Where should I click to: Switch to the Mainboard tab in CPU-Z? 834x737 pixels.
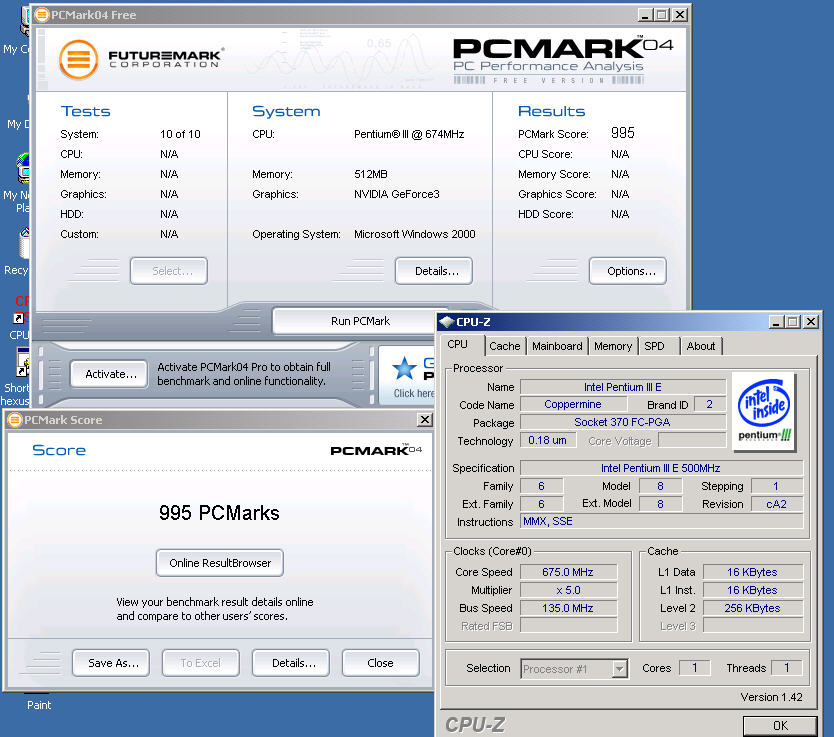tap(557, 346)
